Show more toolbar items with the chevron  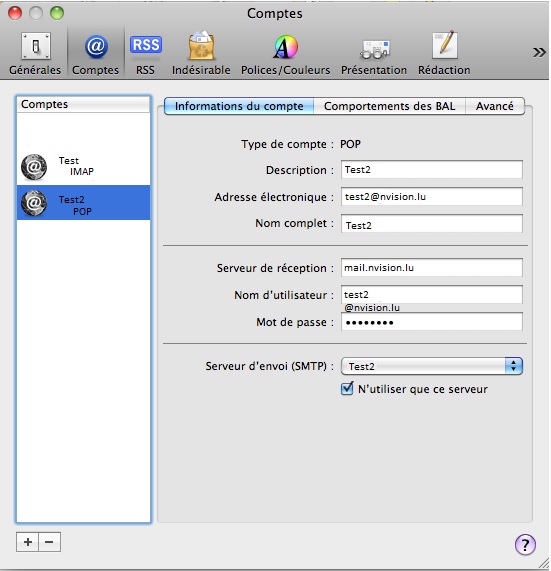pyautogui.click(x=539, y=52)
